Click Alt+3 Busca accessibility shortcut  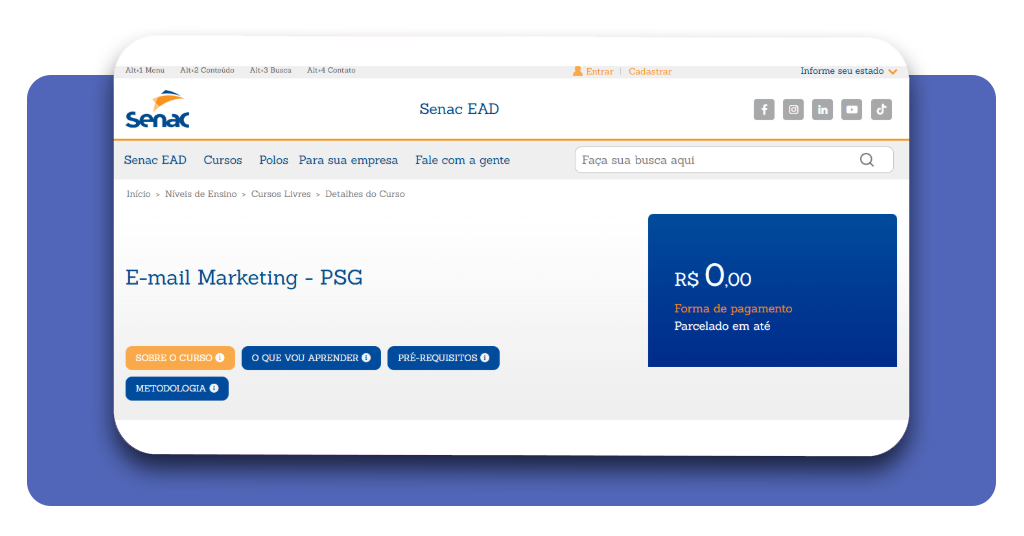click(x=270, y=71)
